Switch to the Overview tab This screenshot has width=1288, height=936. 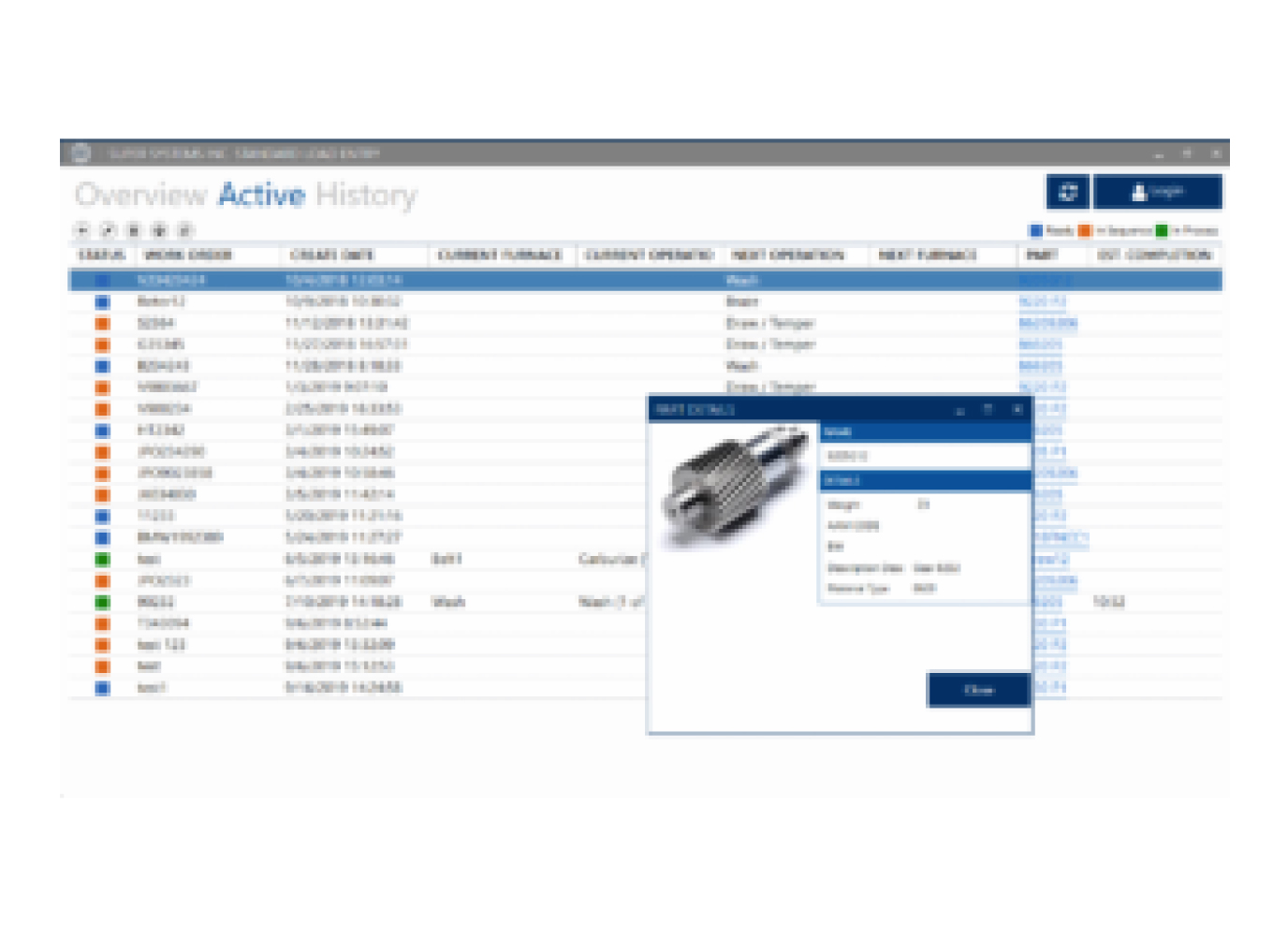[140, 195]
